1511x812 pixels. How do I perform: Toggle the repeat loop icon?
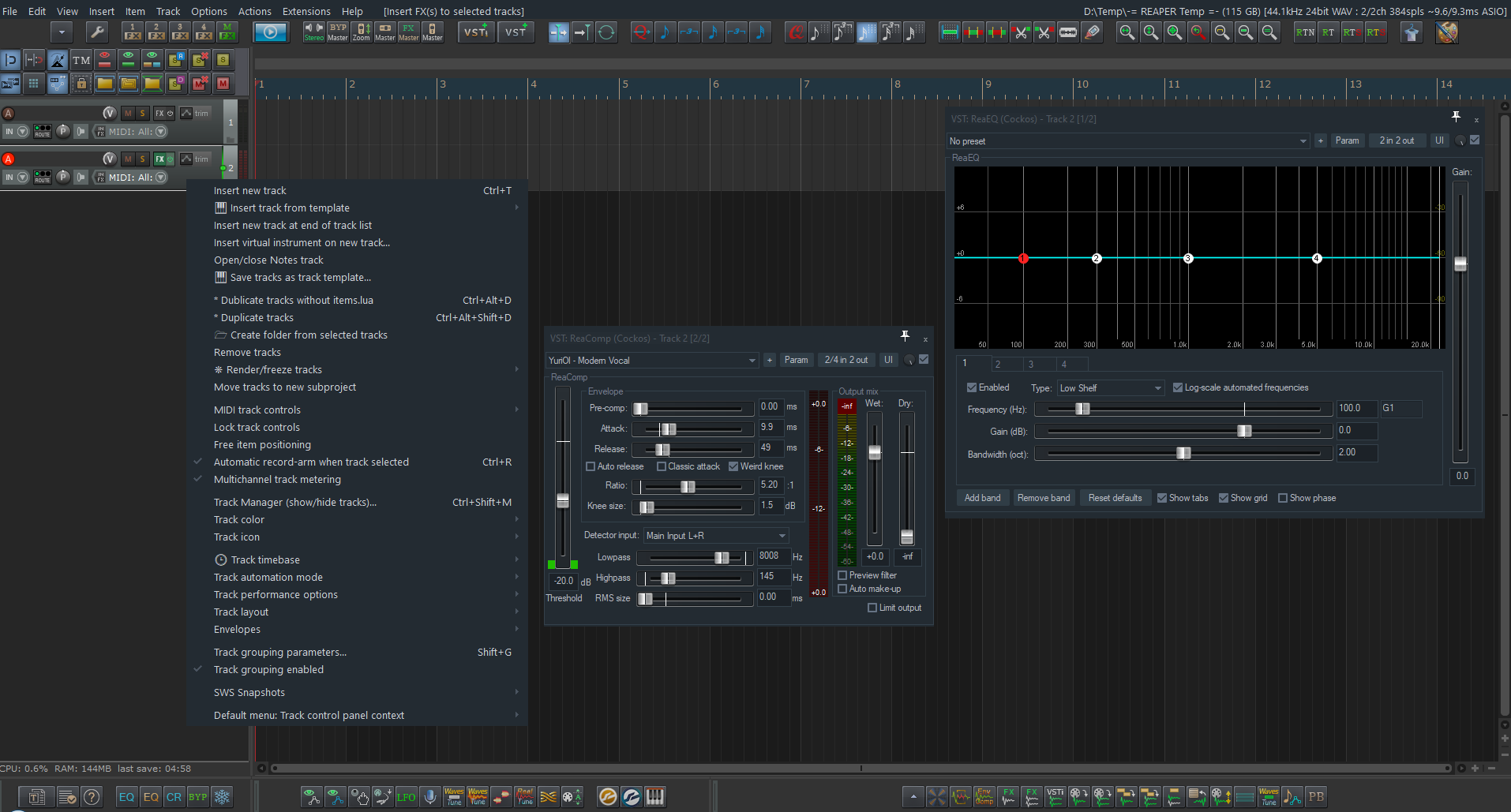[x=606, y=32]
